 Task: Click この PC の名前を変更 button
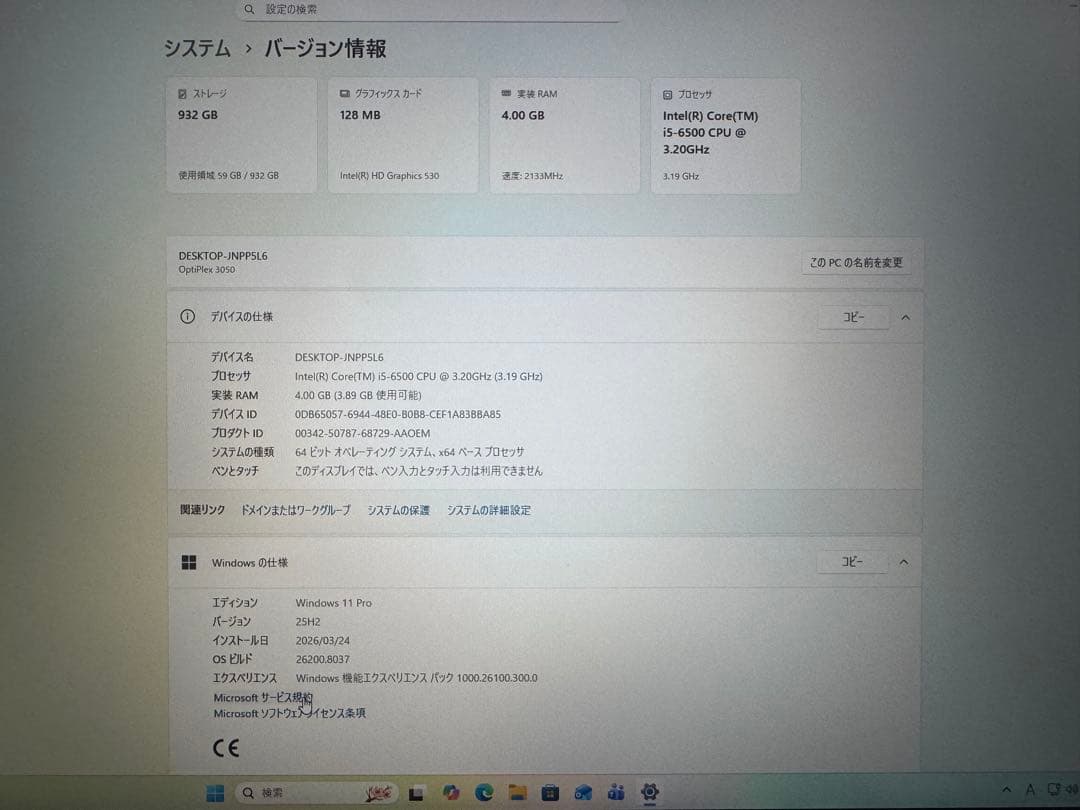pos(856,262)
